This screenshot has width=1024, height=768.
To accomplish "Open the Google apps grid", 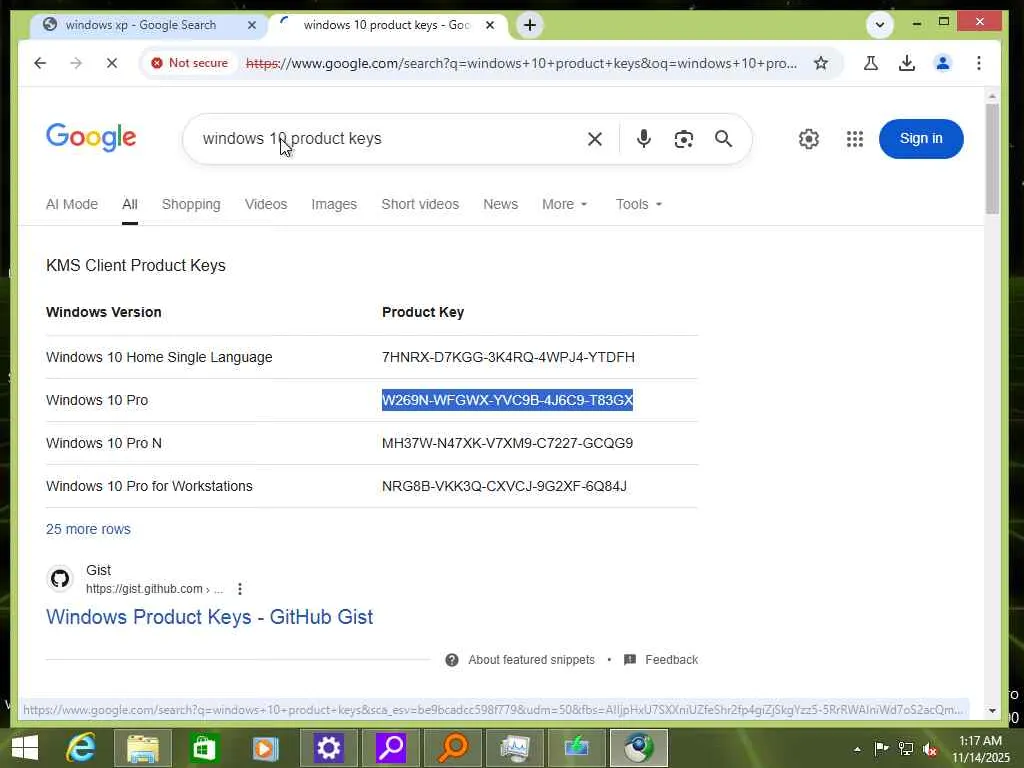I will pos(855,138).
